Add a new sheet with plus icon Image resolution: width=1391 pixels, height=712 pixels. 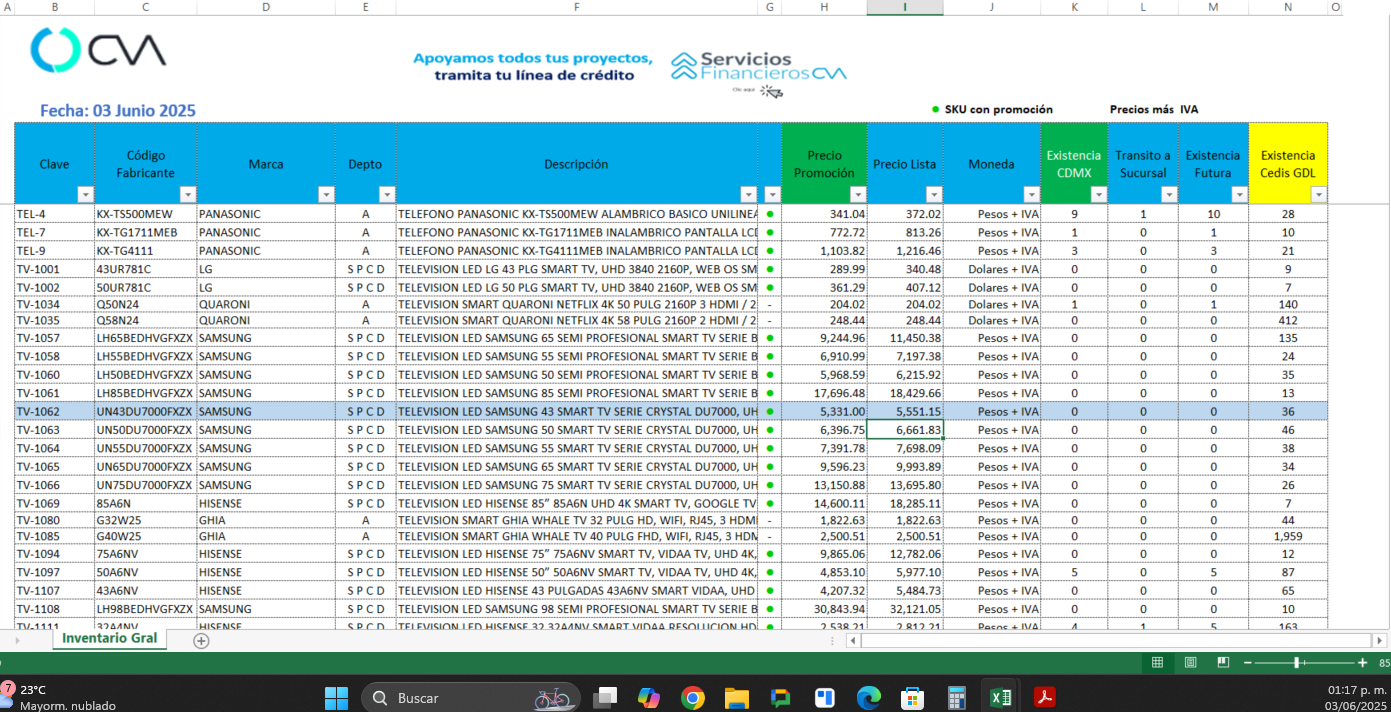[201, 641]
